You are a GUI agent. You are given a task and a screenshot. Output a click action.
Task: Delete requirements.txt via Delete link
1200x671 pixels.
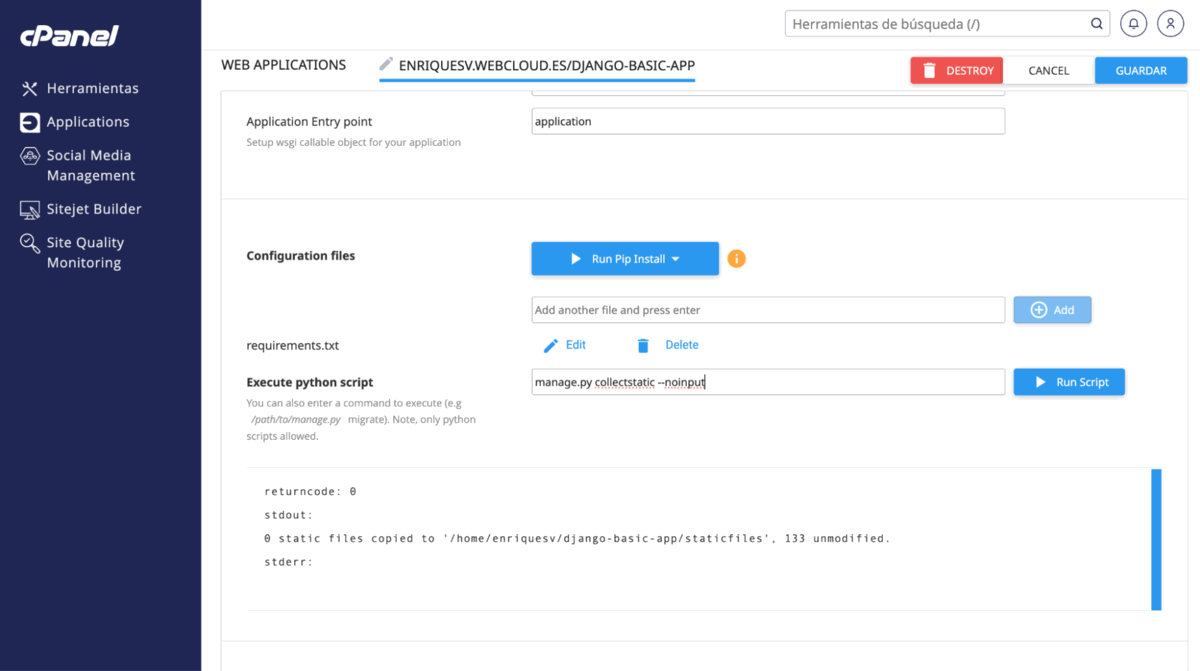pyautogui.click(x=682, y=344)
